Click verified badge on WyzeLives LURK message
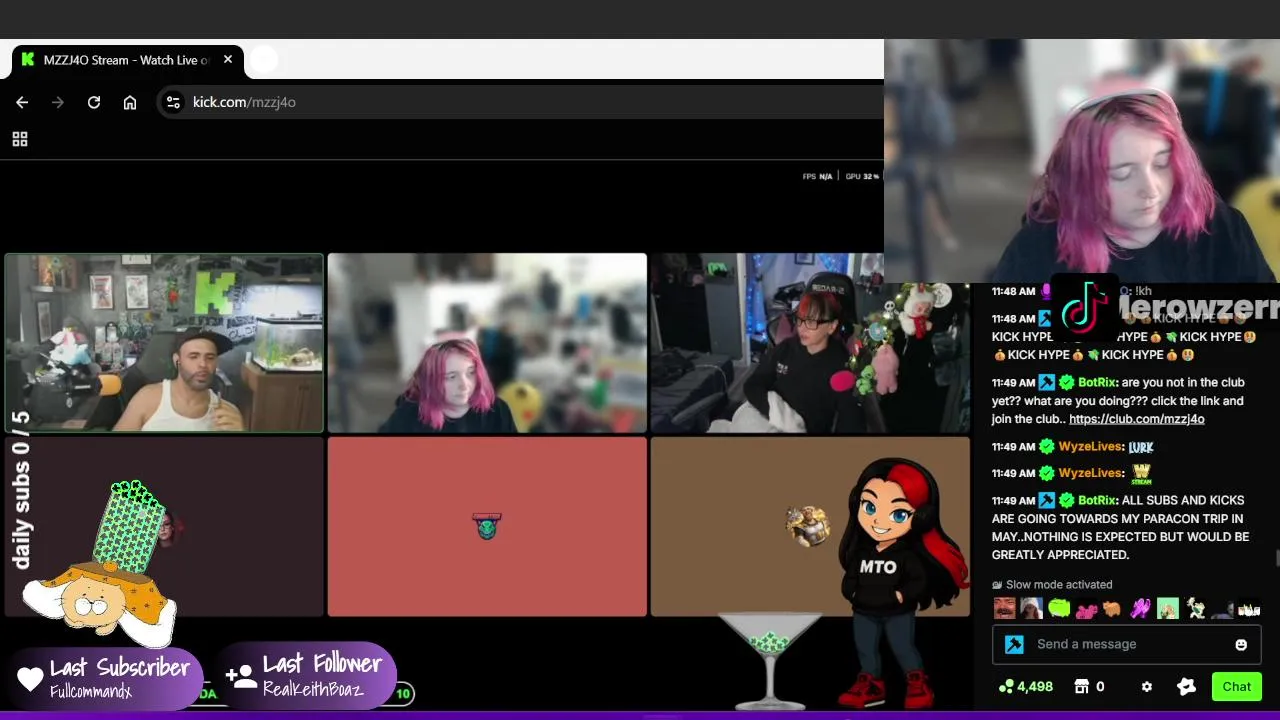The height and width of the screenshot is (720, 1280). coord(1047,447)
